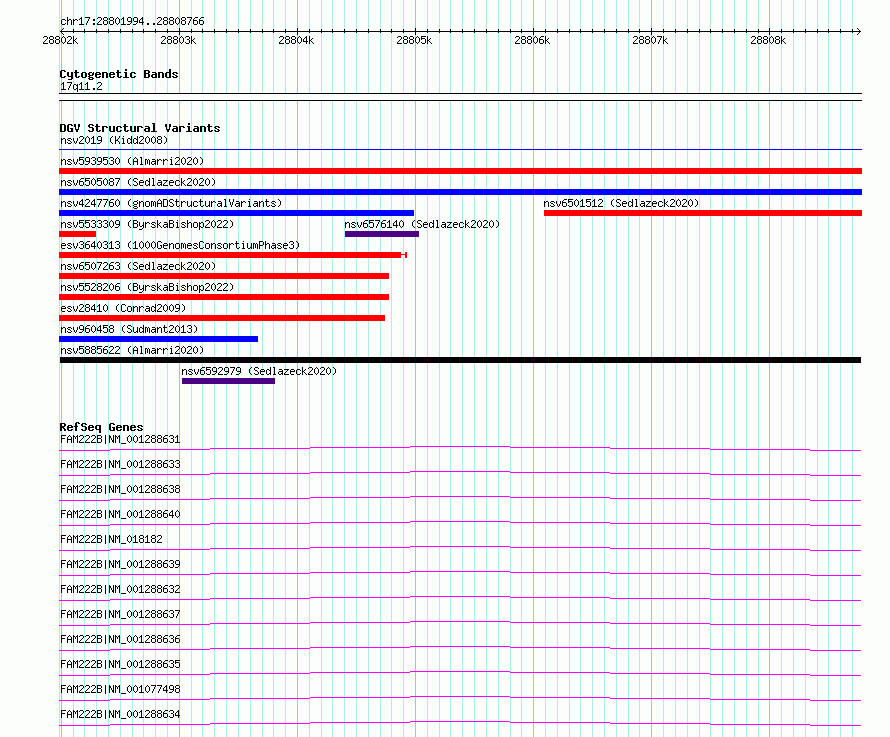Click the chr17:28801994..28808766 coordinate label
890x737 pixels.
click(132, 21)
